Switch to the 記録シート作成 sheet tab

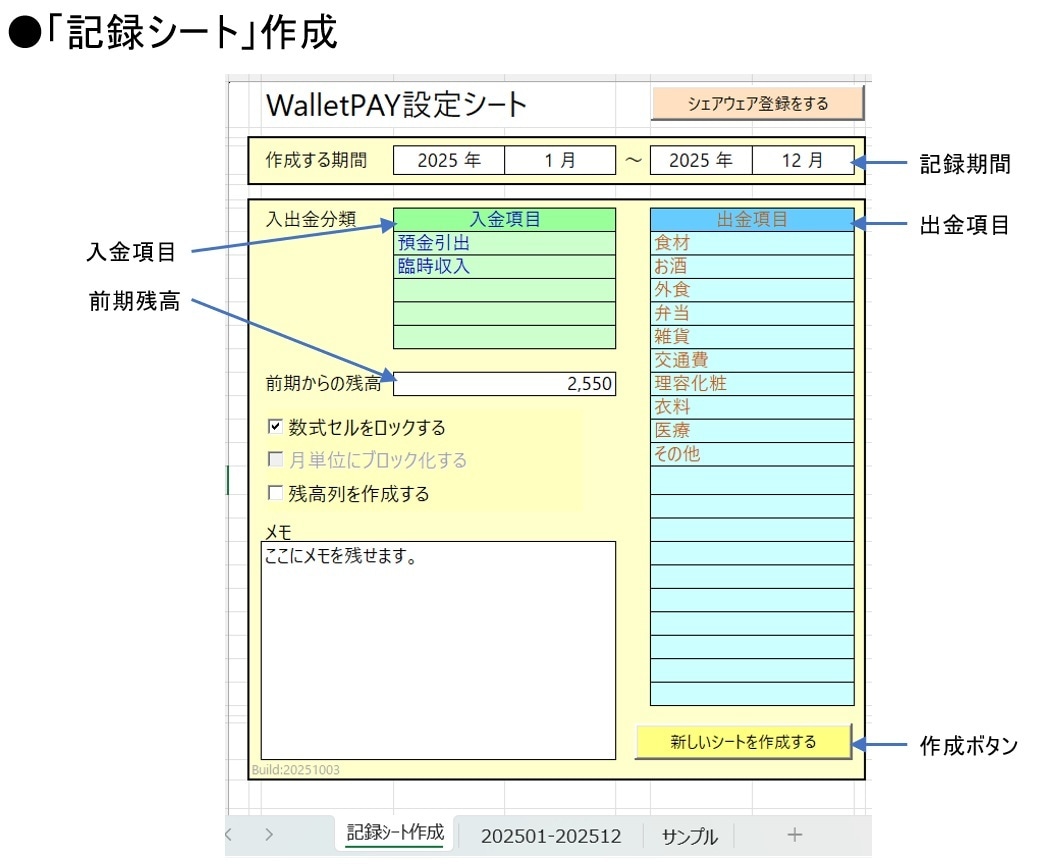point(395,833)
